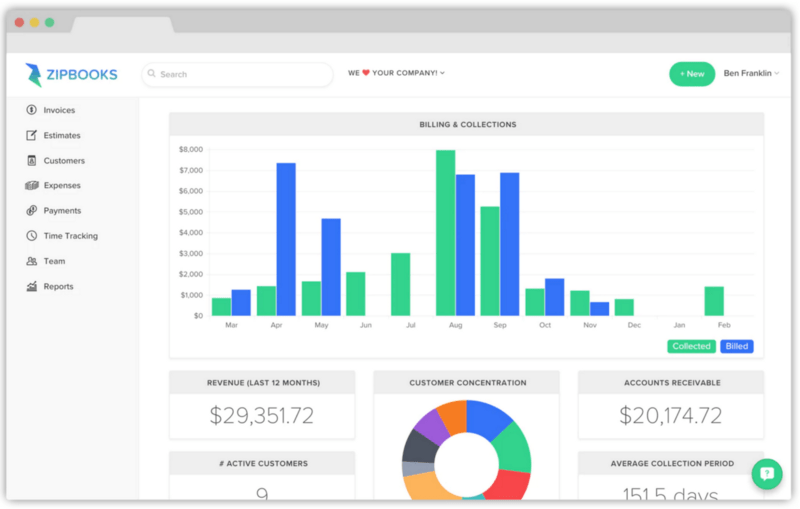The height and width of the screenshot is (509, 800).
Task: Click the Team people icon
Action: tap(32, 261)
